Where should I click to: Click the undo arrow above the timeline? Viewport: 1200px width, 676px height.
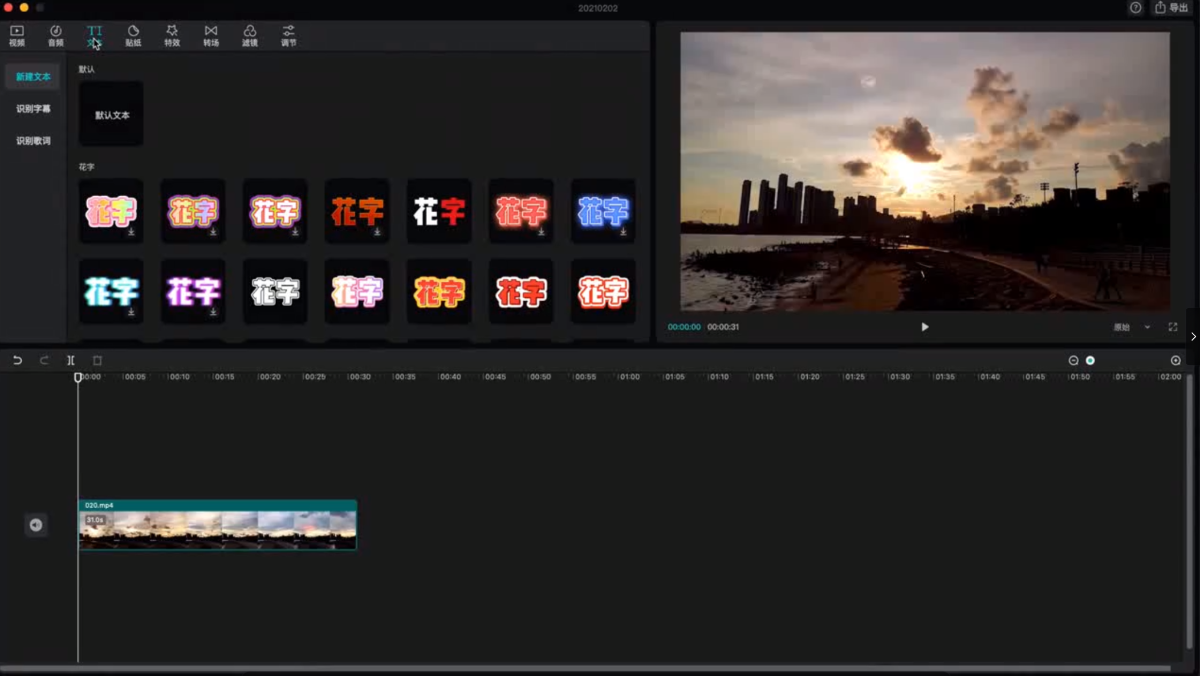[x=17, y=360]
